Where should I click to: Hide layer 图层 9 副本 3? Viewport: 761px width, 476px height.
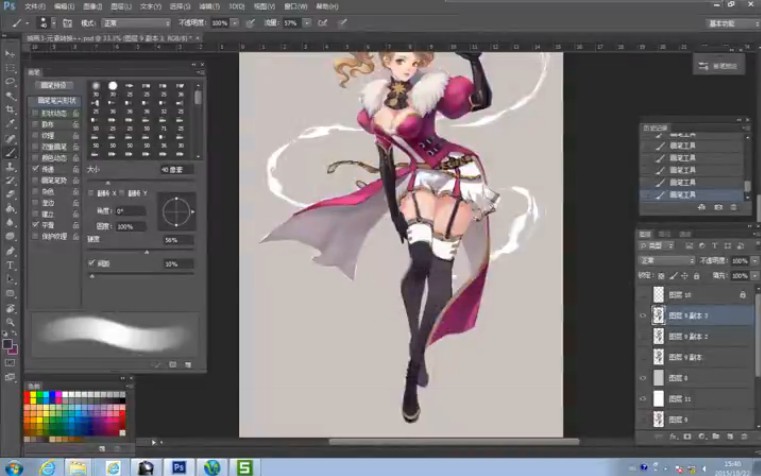(643, 315)
